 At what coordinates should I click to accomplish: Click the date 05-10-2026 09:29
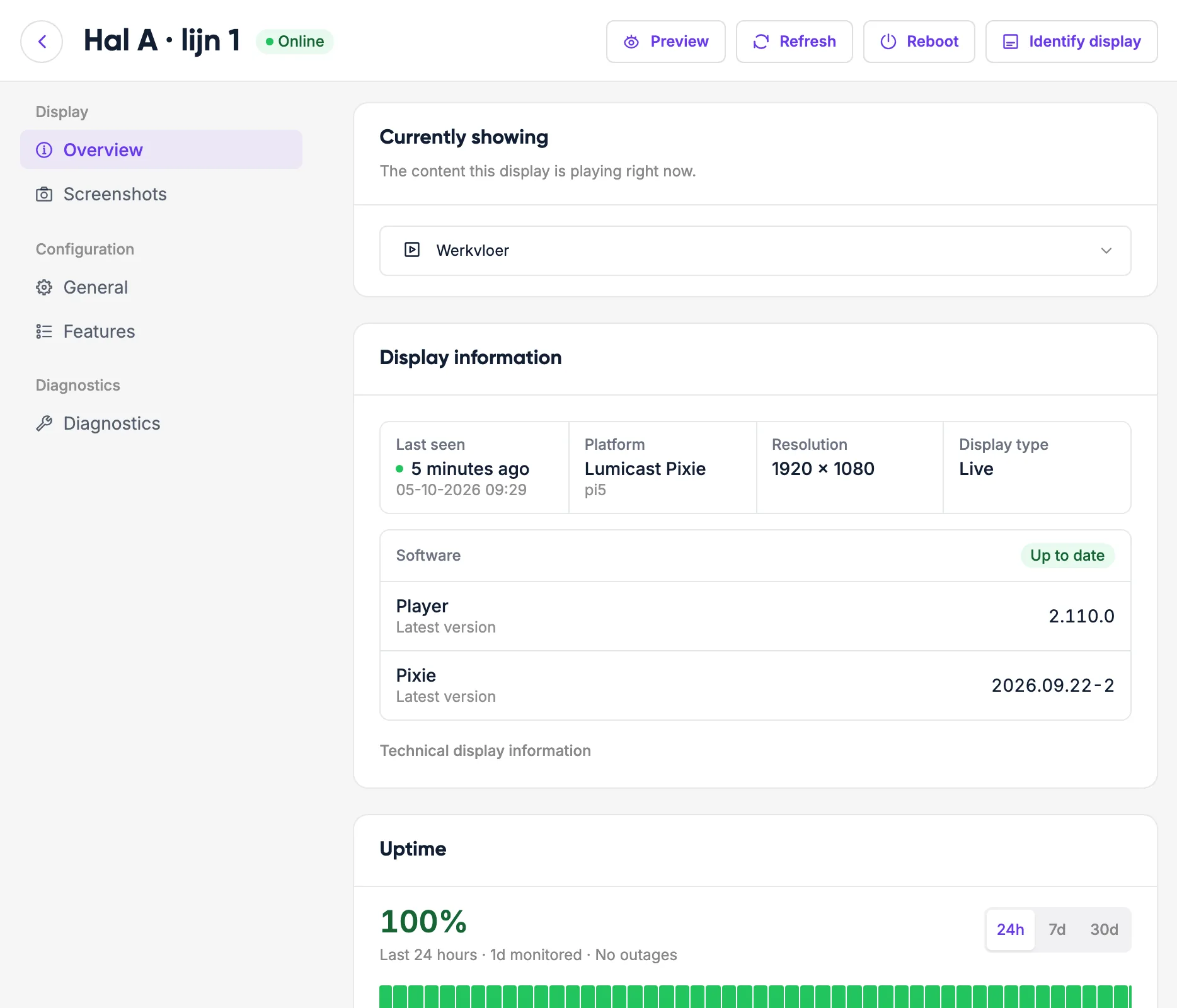461,490
